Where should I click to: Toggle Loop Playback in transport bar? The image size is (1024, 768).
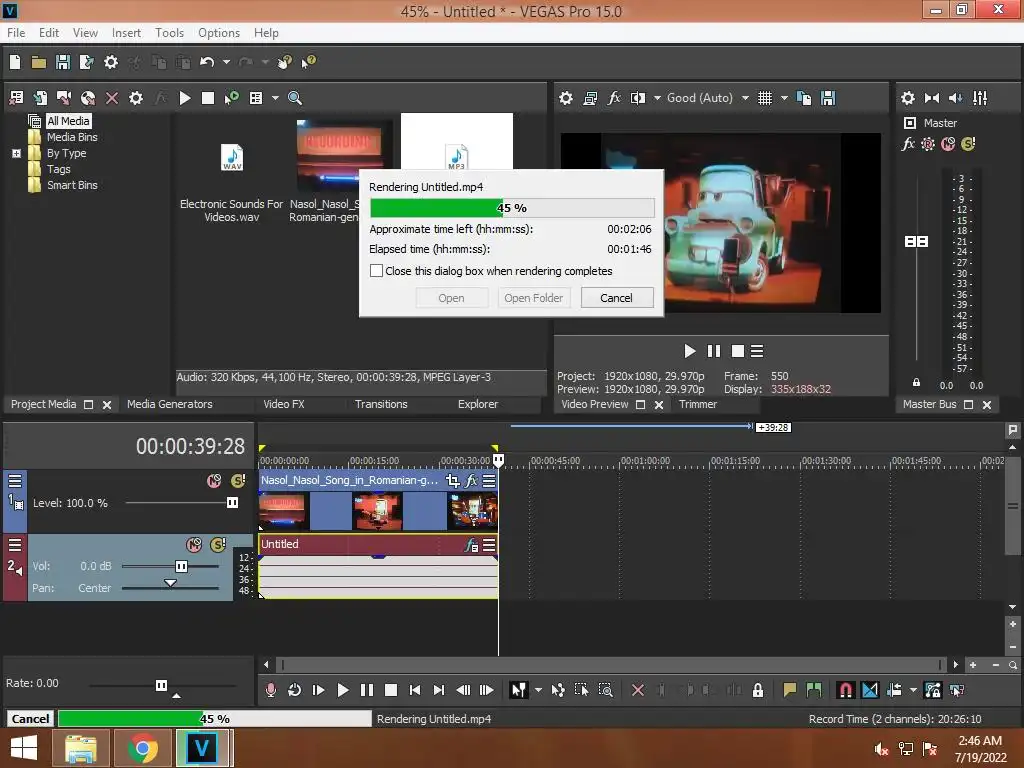pos(294,690)
